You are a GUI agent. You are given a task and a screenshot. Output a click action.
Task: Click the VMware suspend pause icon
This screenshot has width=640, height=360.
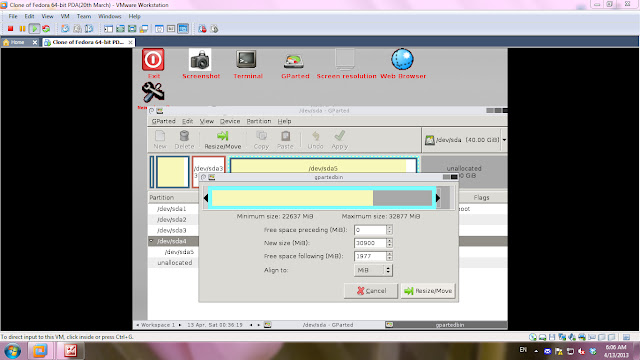tap(22, 29)
